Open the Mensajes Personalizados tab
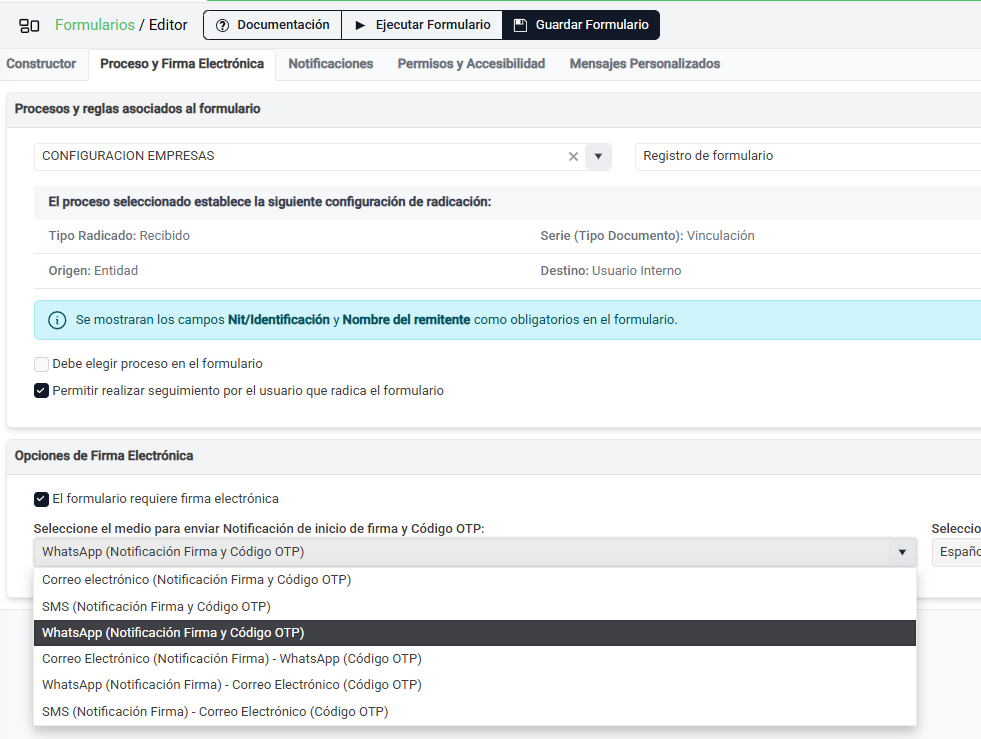The width and height of the screenshot is (981, 739). (x=644, y=64)
